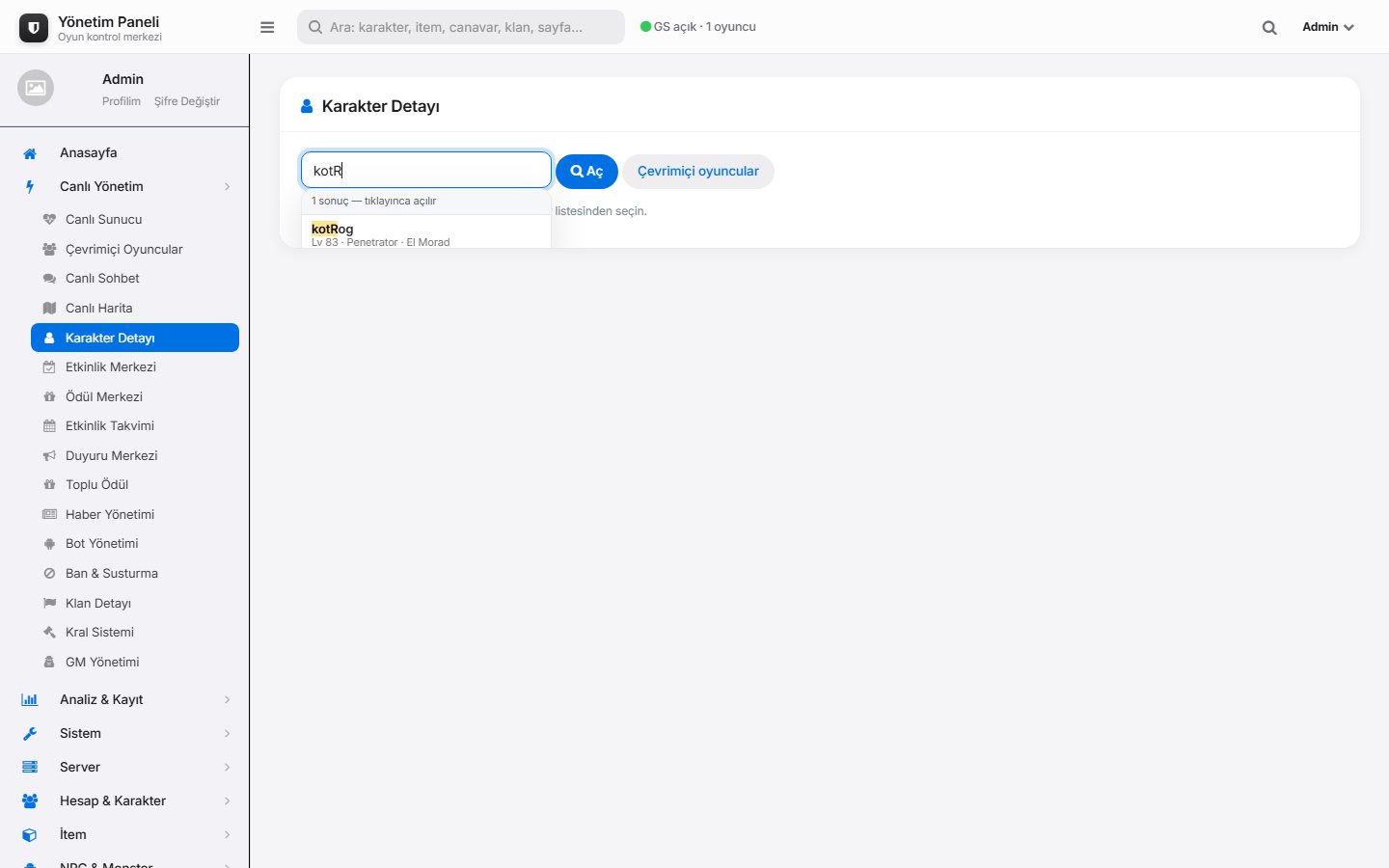The width and height of the screenshot is (1389, 868).
Task: Click the Canlı Sohbet chat bubbles icon
Action: click(x=49, y=279)
